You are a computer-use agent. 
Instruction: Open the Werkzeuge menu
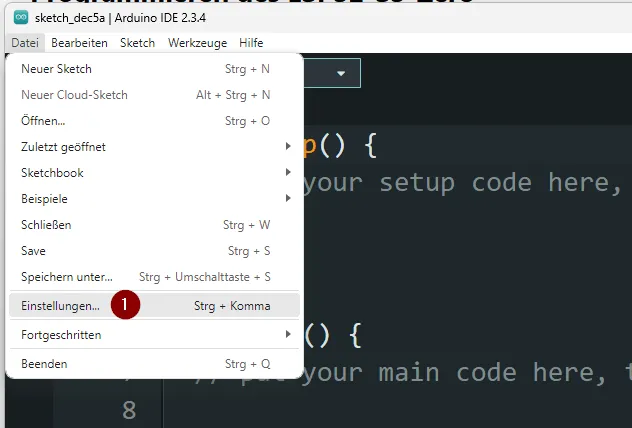[x=197, y=43]
